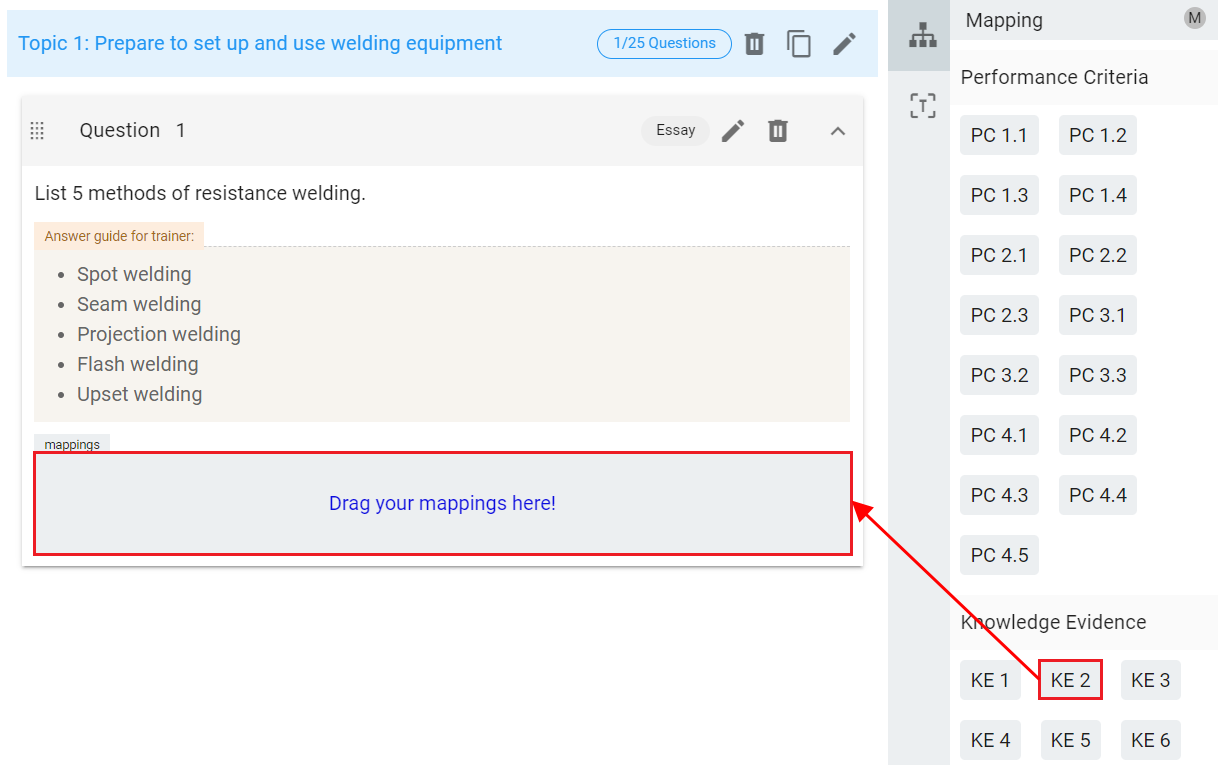The height and width of the screenshot is (765, 1218).
Task: Select the PC 2.3 mapping chip
Action: tap(999, 315)
